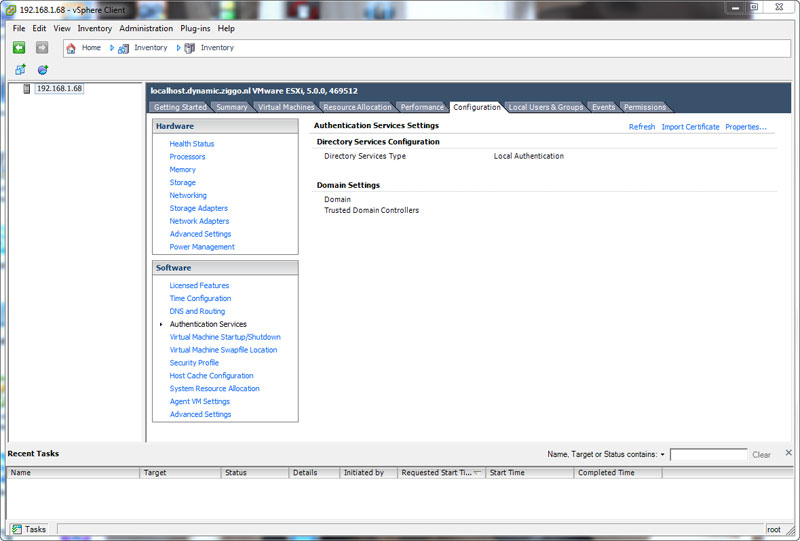Open DNS and Routing under Software

point(197,311)
